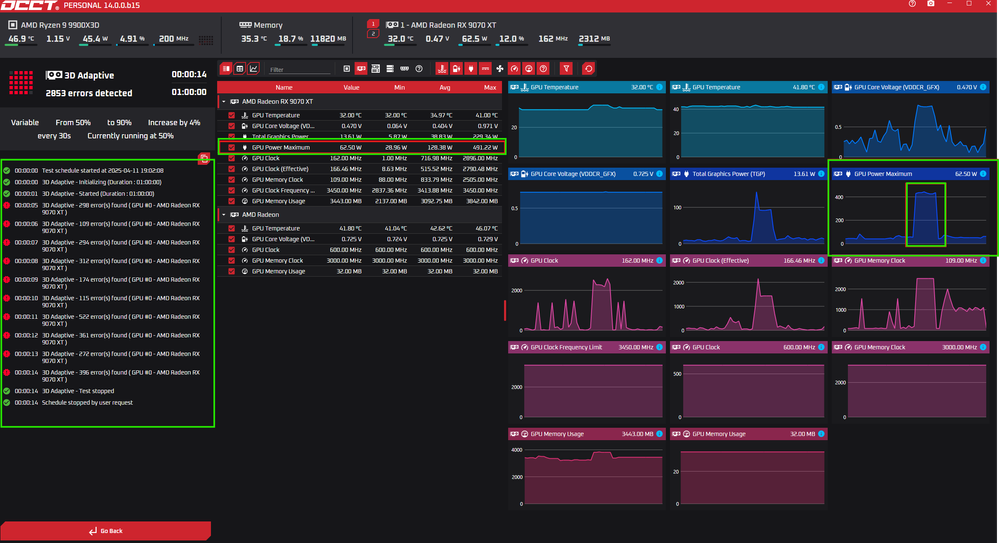This screenshot has height=543, width=999.
Task: Toggle blue dot on Total Graphics Power graph
Action: coord(821,174)
